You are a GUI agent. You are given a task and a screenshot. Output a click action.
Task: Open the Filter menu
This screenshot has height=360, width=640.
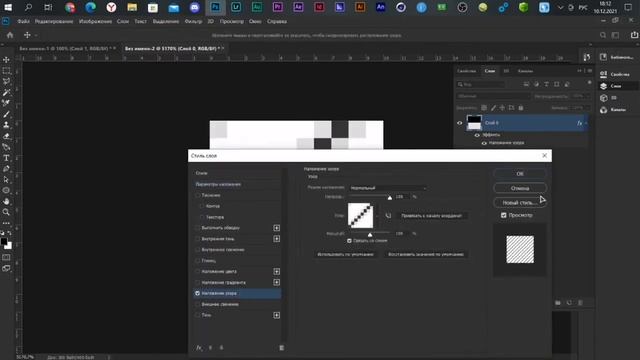coord(193,21)
